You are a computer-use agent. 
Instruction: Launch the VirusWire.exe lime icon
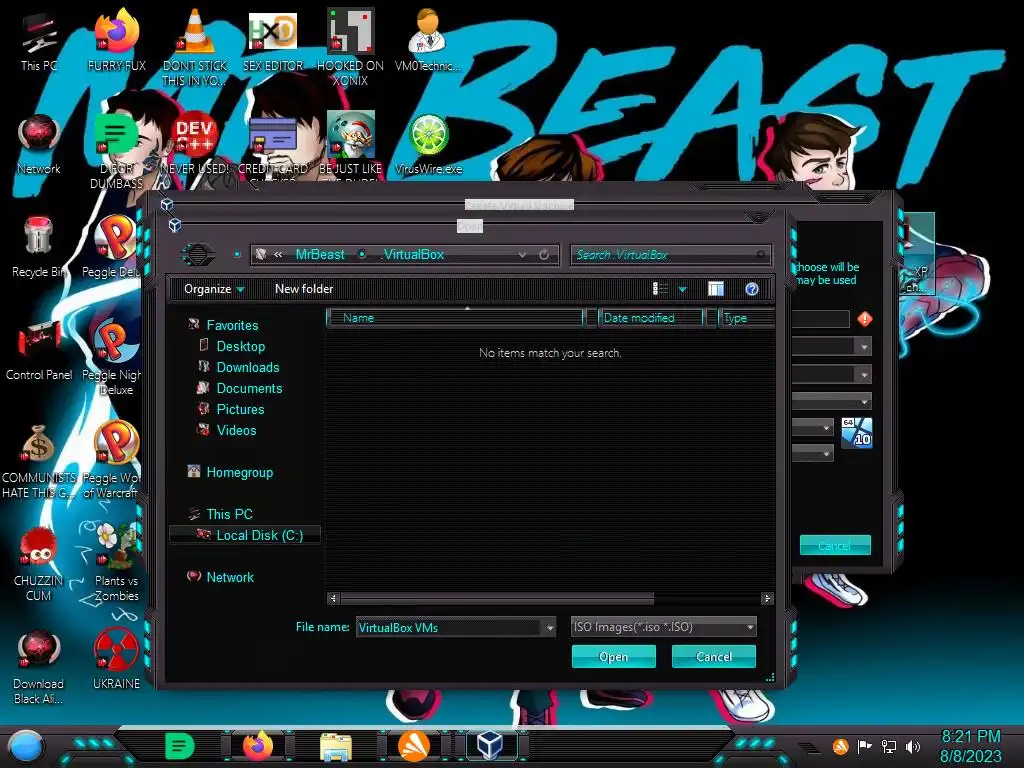[428, 144]
